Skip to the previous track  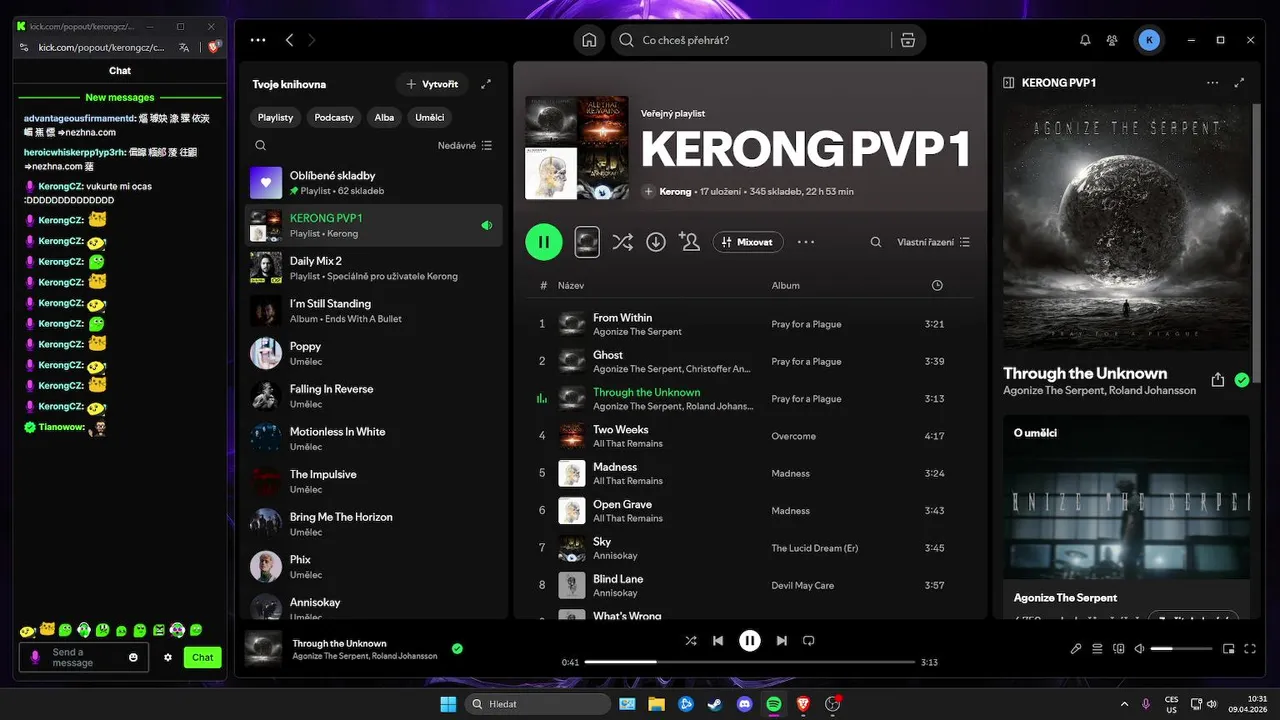pyautogui.click(x=718, y=640)
